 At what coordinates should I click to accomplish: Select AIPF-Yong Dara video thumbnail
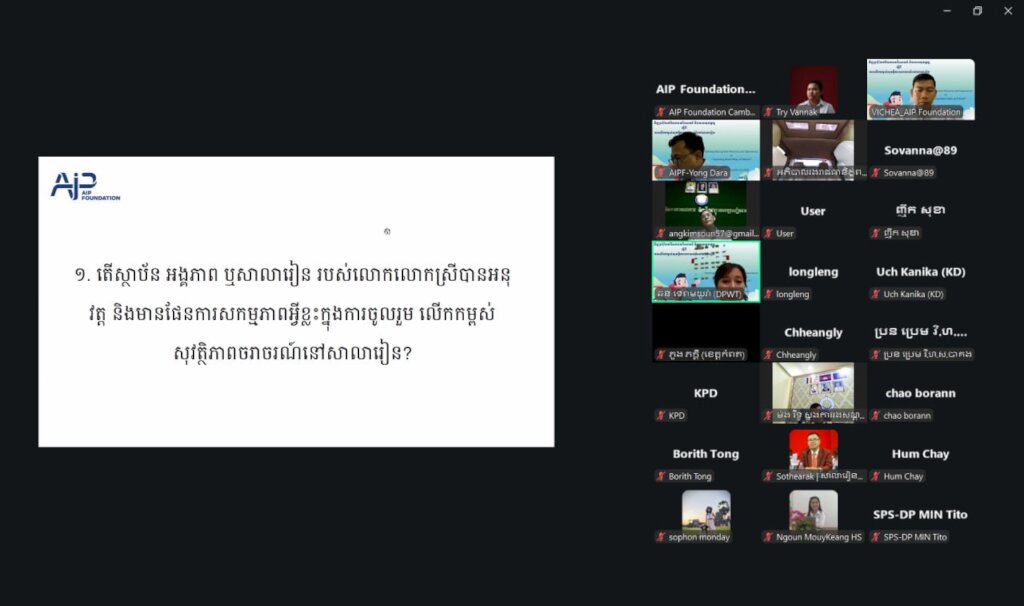(705, 148)
